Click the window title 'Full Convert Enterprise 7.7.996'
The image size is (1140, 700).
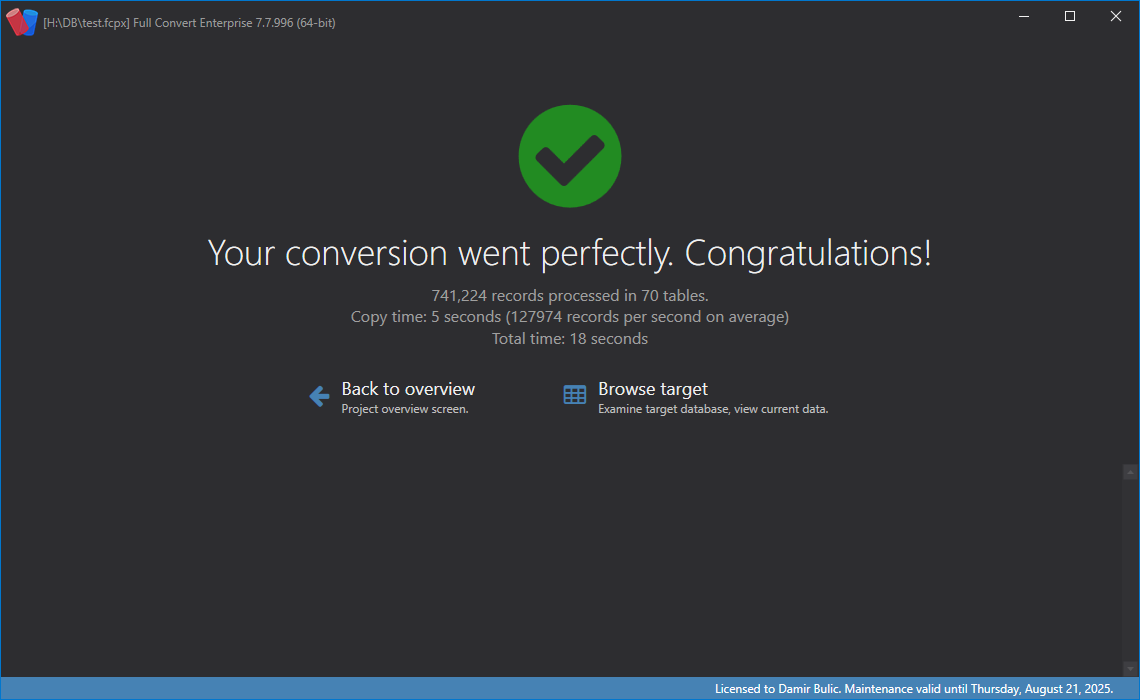click(x=190, y=23)
